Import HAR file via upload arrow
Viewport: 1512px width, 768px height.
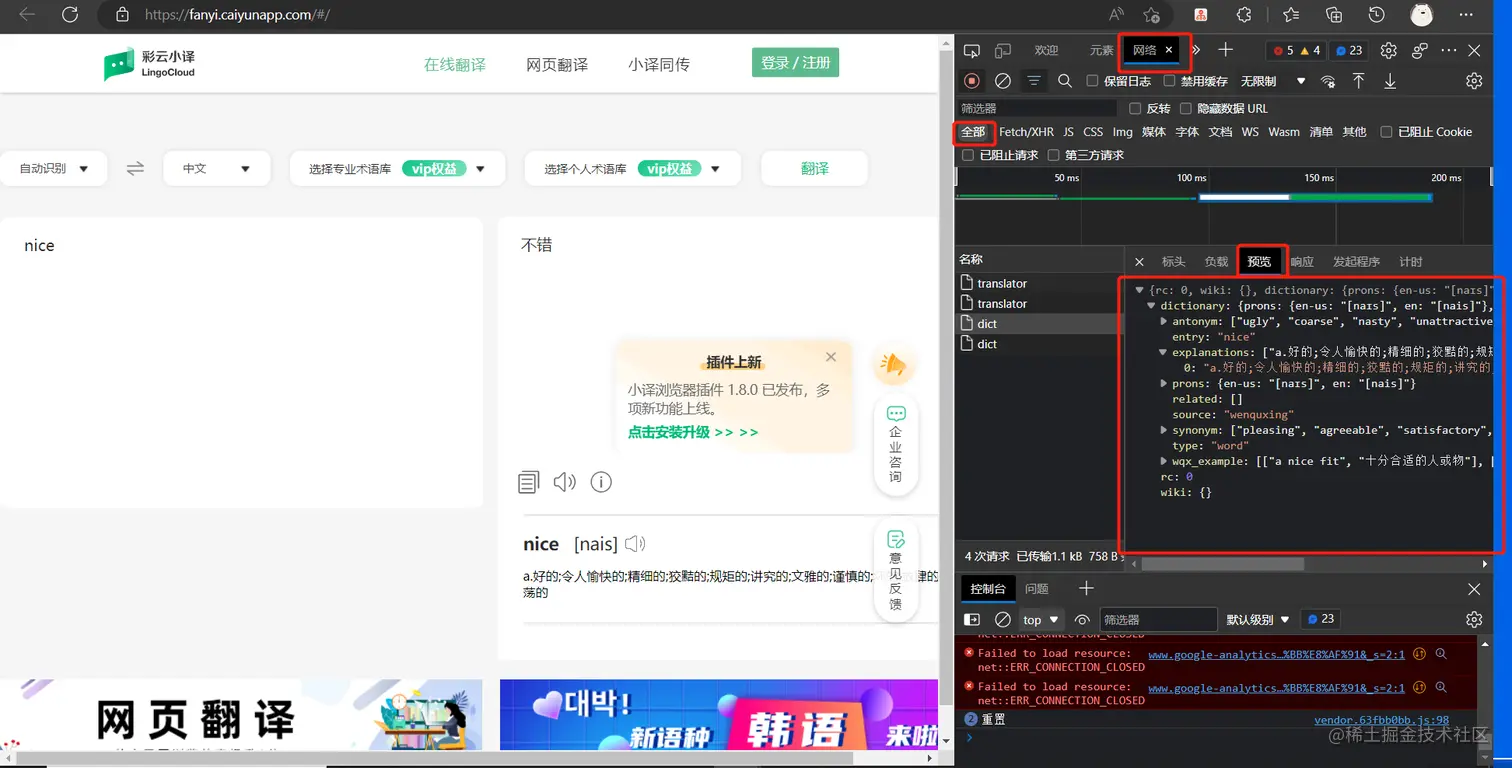1359,81
